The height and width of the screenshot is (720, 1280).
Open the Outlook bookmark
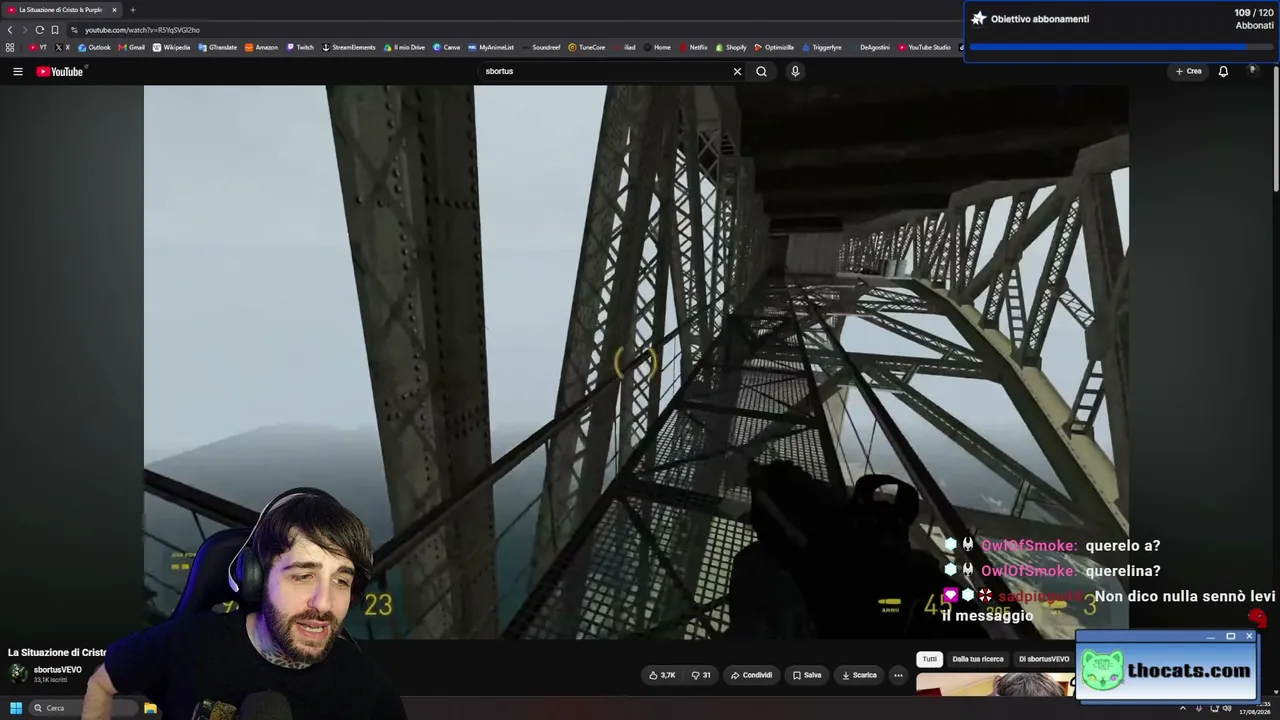(x=94, y=47)
